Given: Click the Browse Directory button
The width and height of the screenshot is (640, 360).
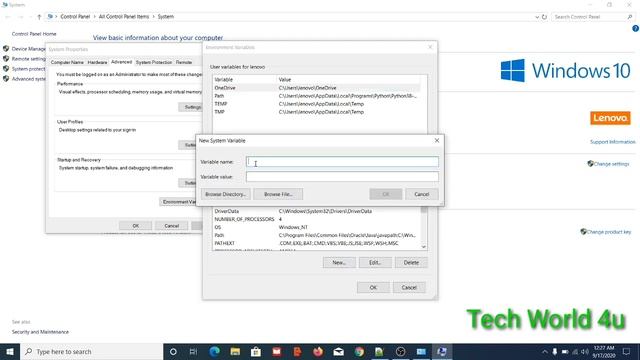Looking at the screenshot, I should tap(225, 194).
